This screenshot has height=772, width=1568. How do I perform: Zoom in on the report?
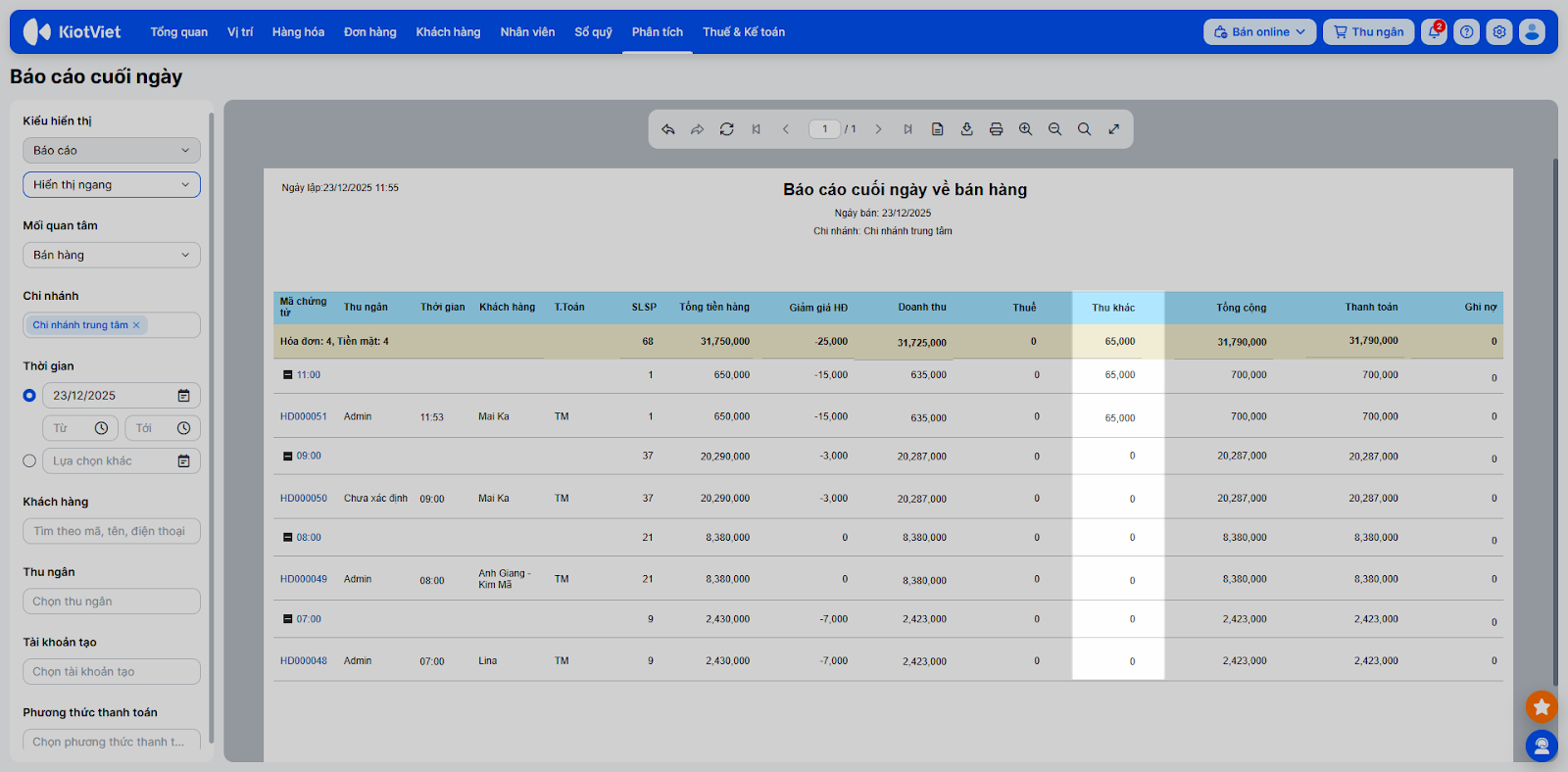pos(1025,129)
